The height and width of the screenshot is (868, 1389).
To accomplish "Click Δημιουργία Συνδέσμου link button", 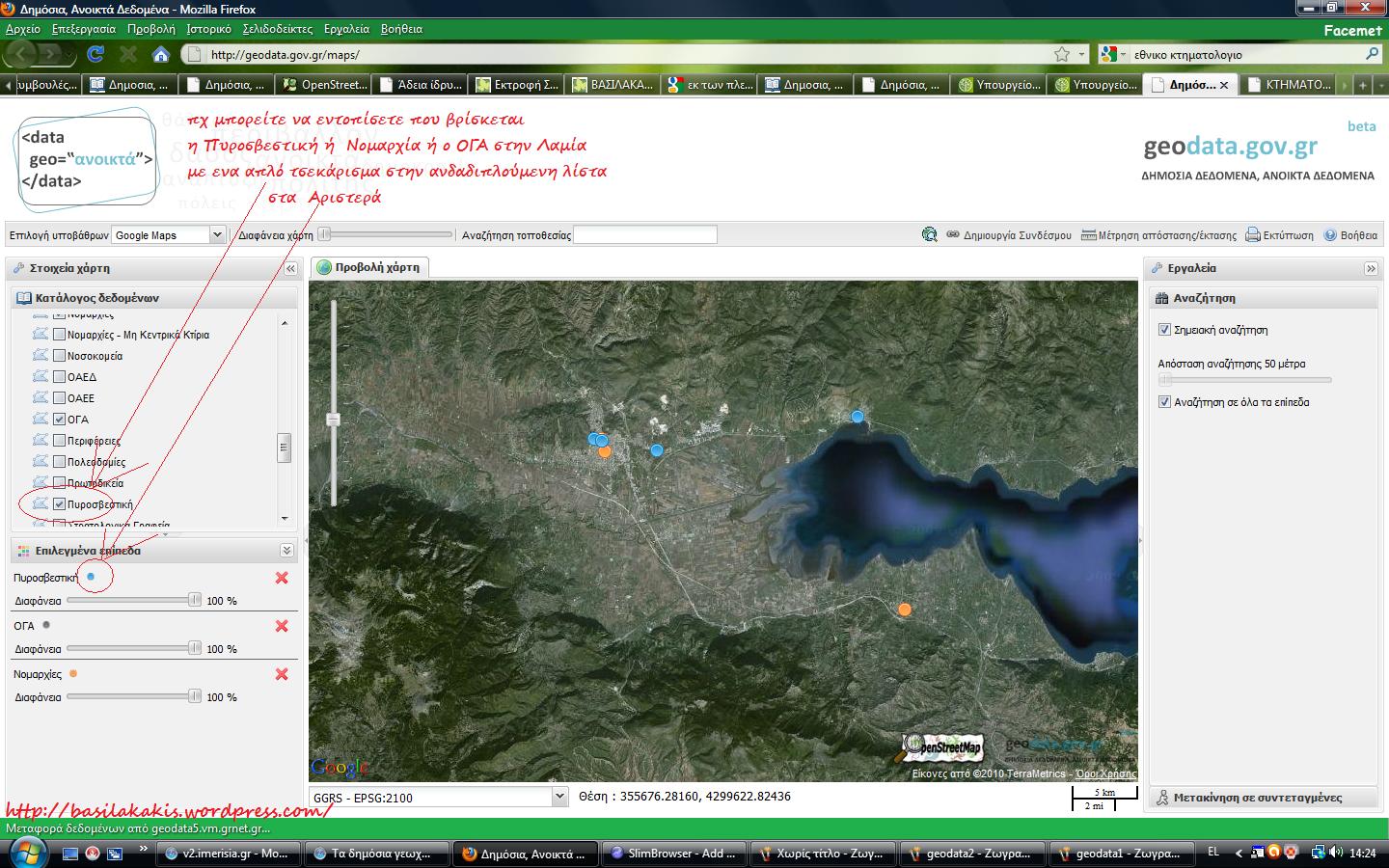I will 1009,235.
